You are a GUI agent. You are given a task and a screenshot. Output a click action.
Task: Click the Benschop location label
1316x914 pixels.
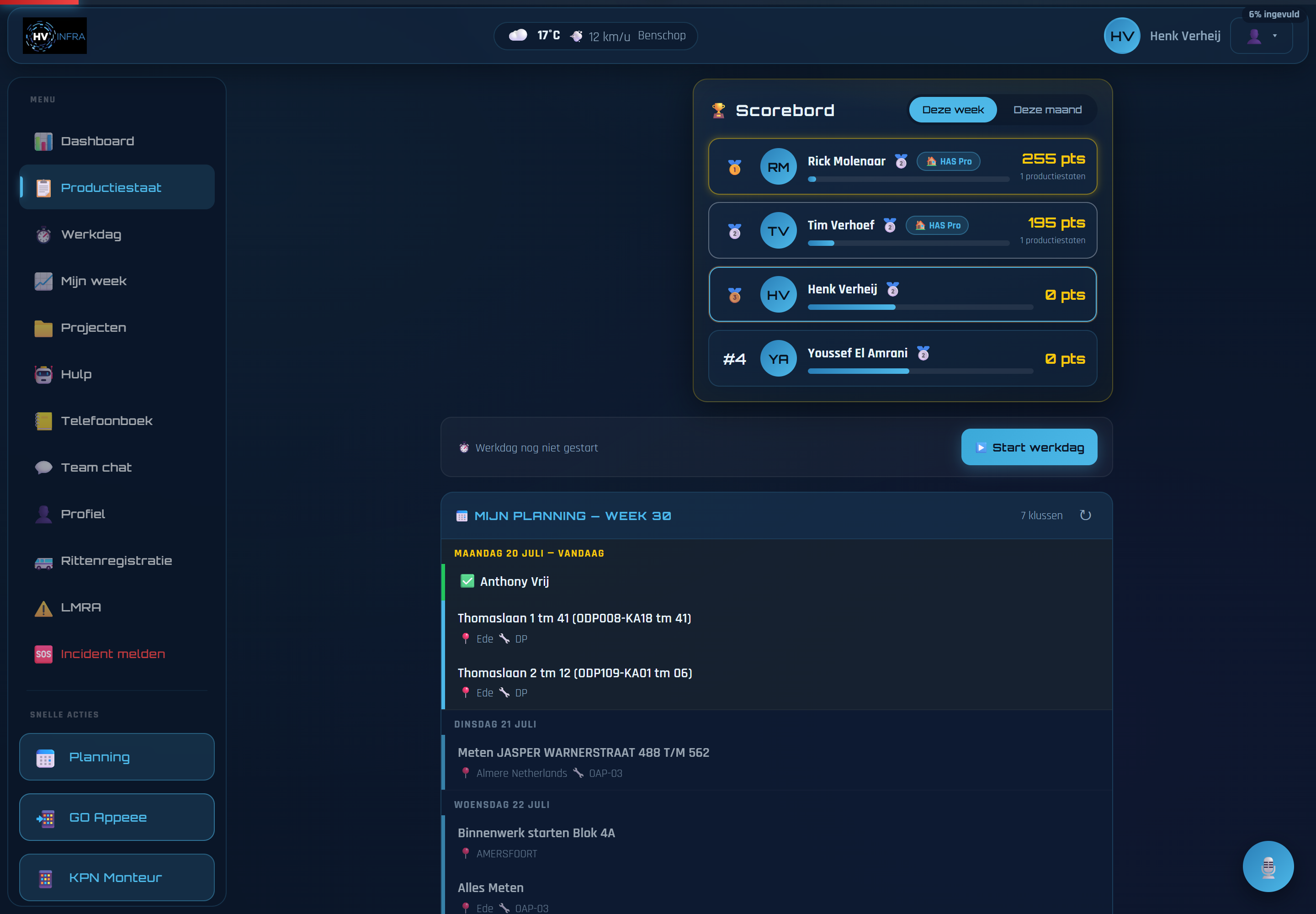pyautogui.click(x=662, y=36)
